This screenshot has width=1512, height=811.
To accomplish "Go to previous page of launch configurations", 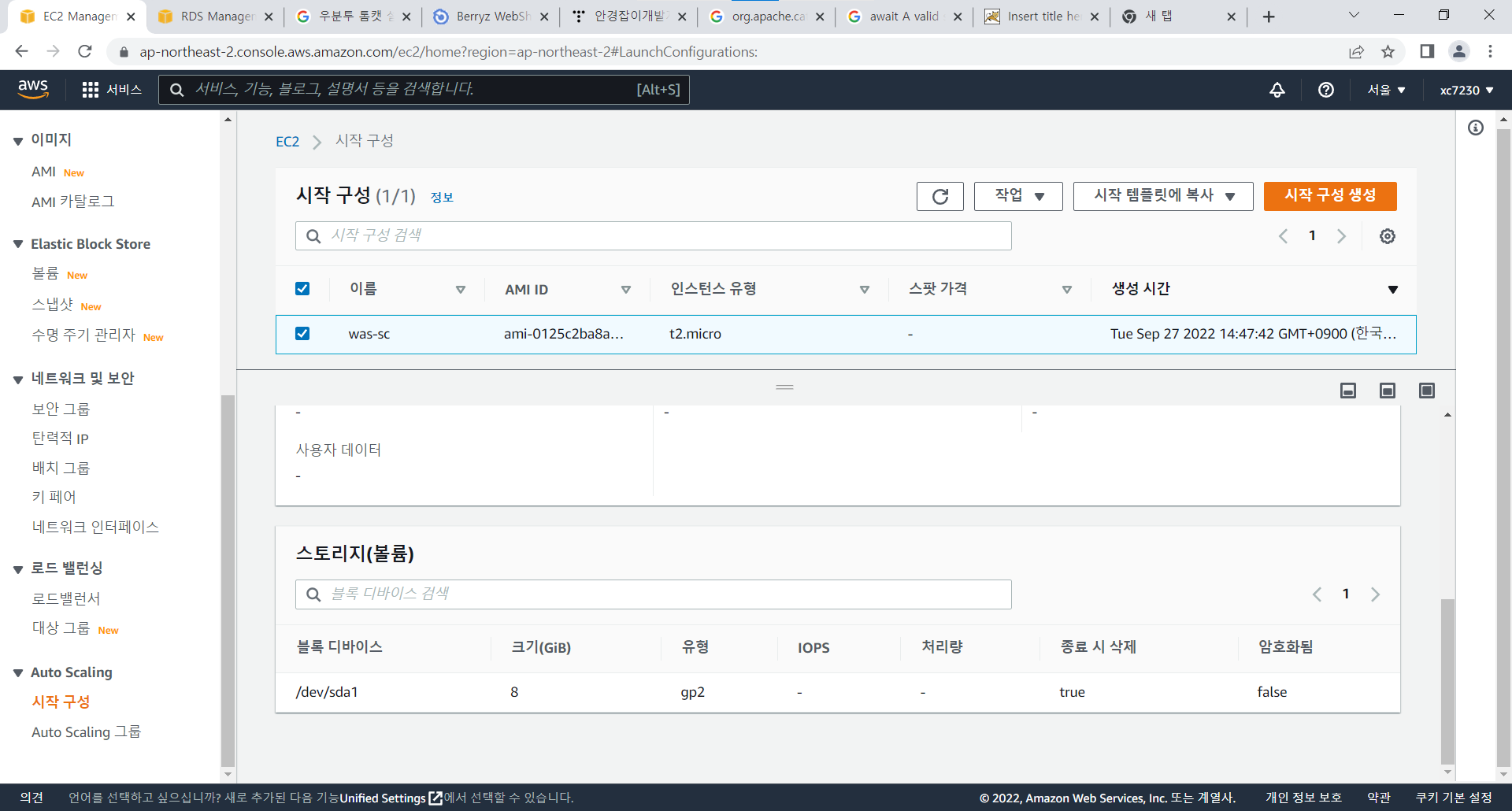I will pos(1284,236).
